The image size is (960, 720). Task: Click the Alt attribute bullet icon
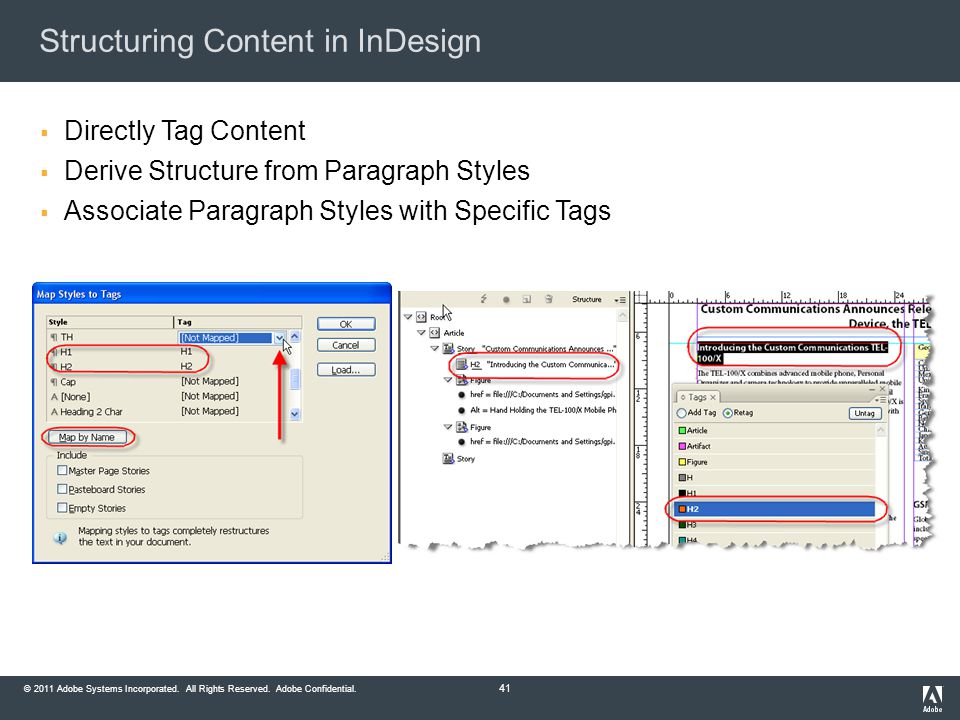click(x=462, y=411)
